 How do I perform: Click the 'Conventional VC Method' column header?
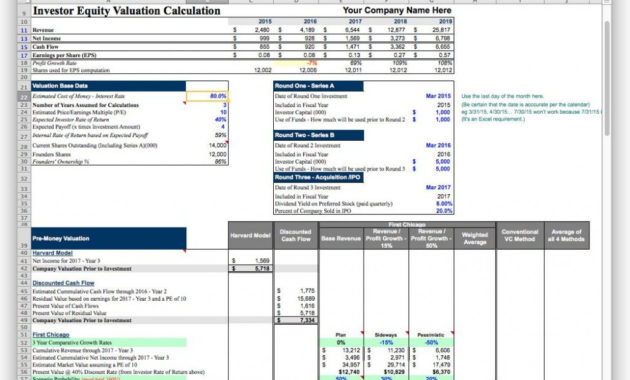520,235
